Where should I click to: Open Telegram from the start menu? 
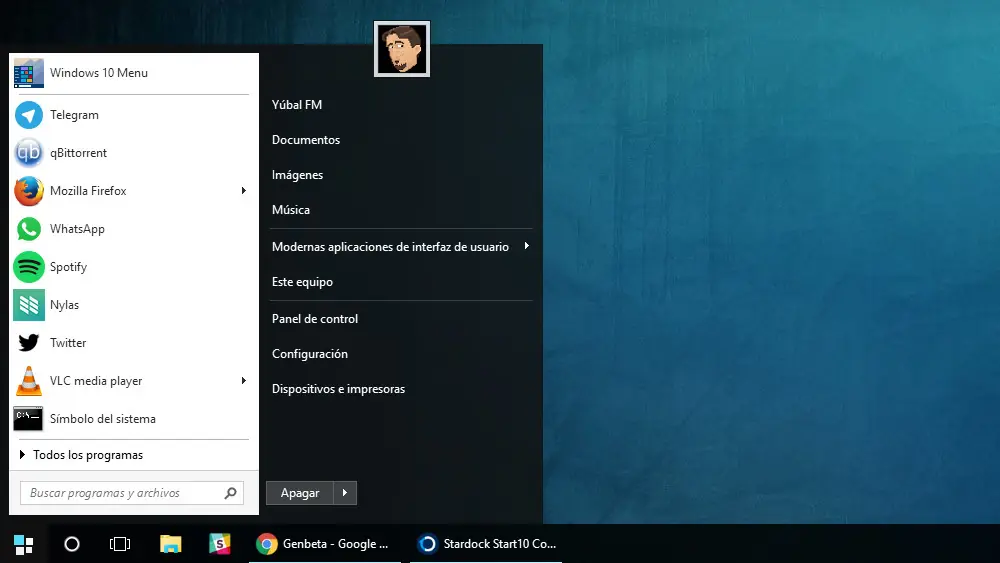[134, 115]
